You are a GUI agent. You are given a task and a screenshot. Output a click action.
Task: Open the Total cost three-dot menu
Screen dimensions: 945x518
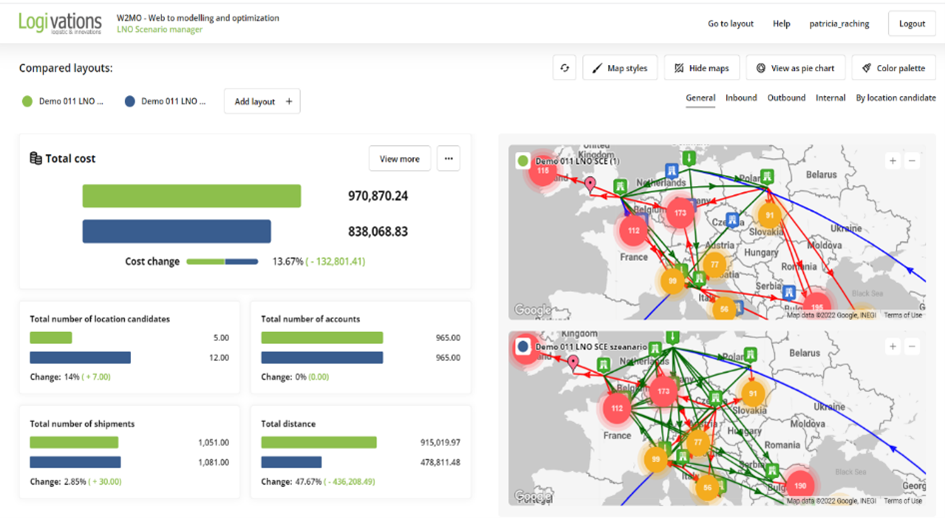(448, 159)
